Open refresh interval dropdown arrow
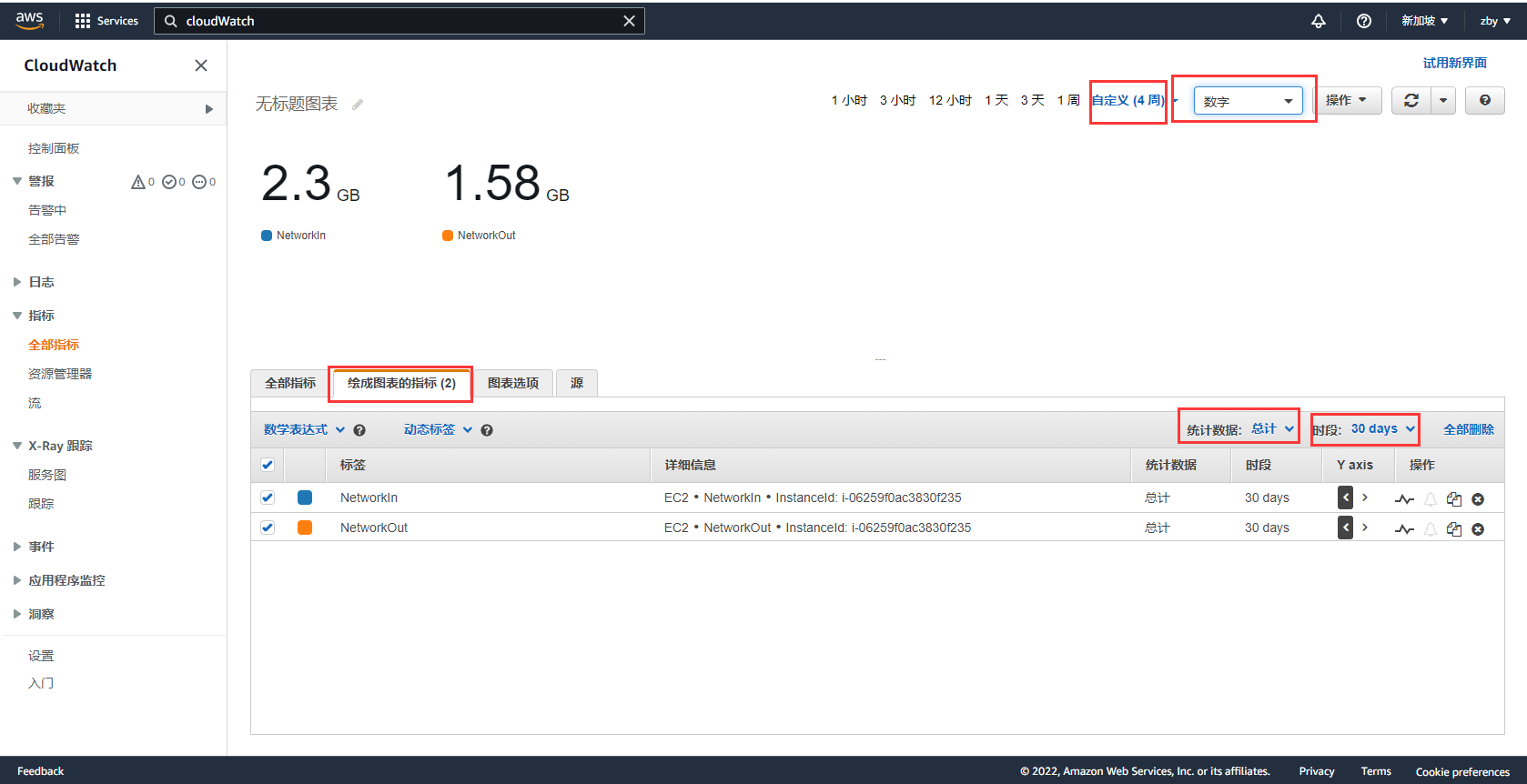The width and height of the screenshot is (1527, 784). (x=1444, y=100)
